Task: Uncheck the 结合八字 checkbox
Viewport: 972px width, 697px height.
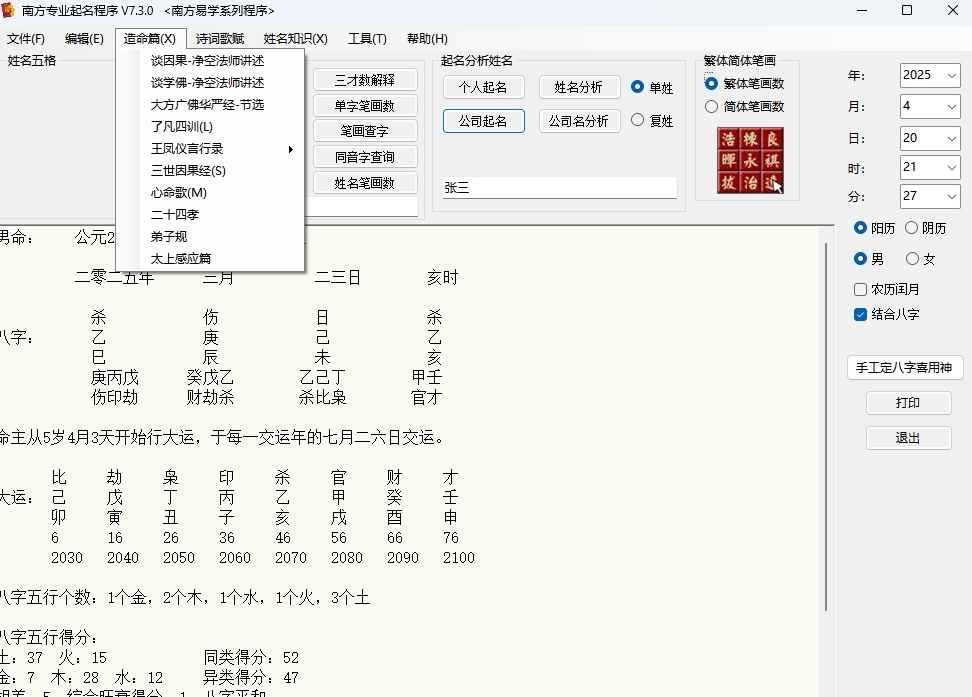Action: pos(860,314)
